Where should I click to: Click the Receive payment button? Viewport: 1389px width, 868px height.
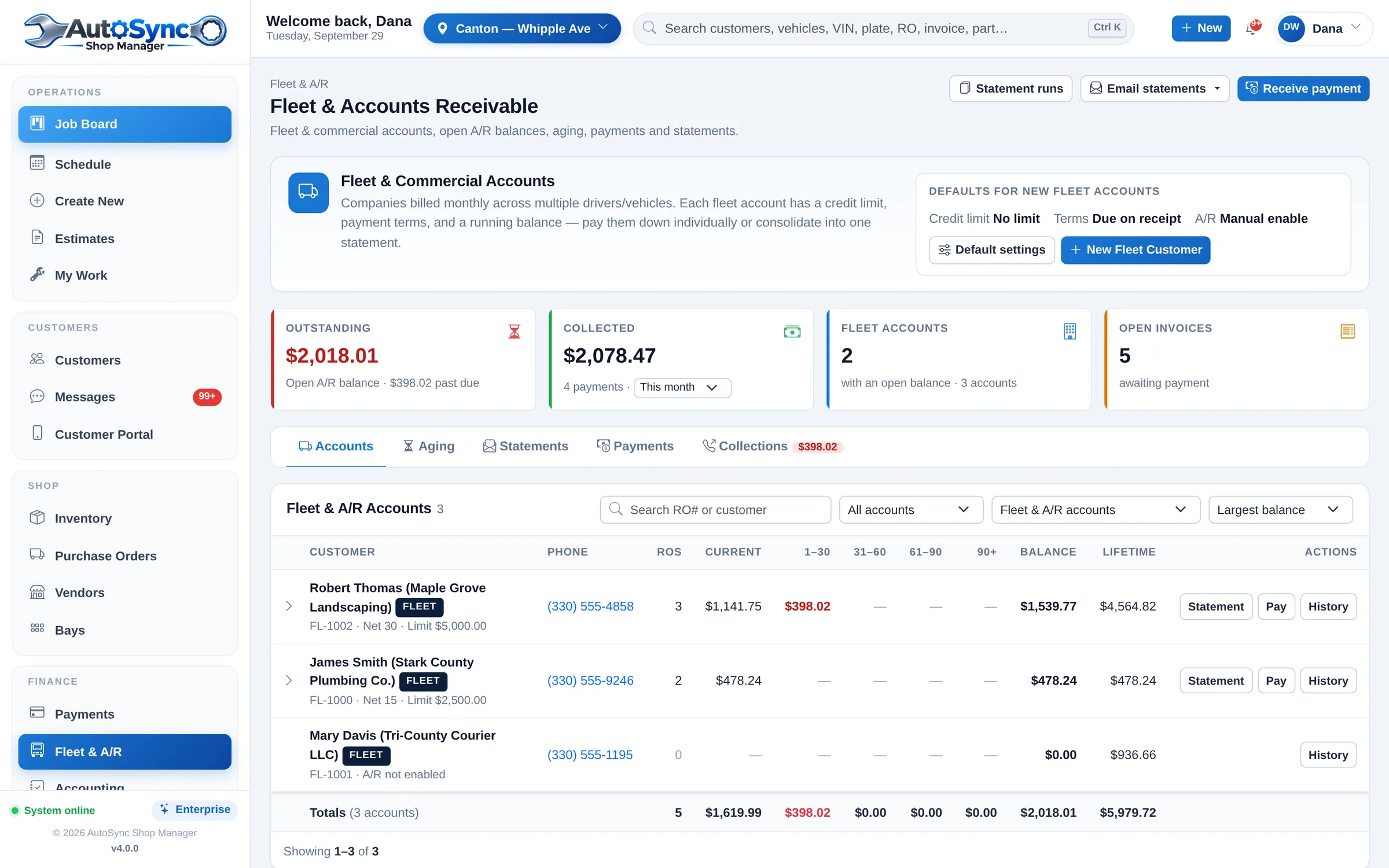point(1303,89)
